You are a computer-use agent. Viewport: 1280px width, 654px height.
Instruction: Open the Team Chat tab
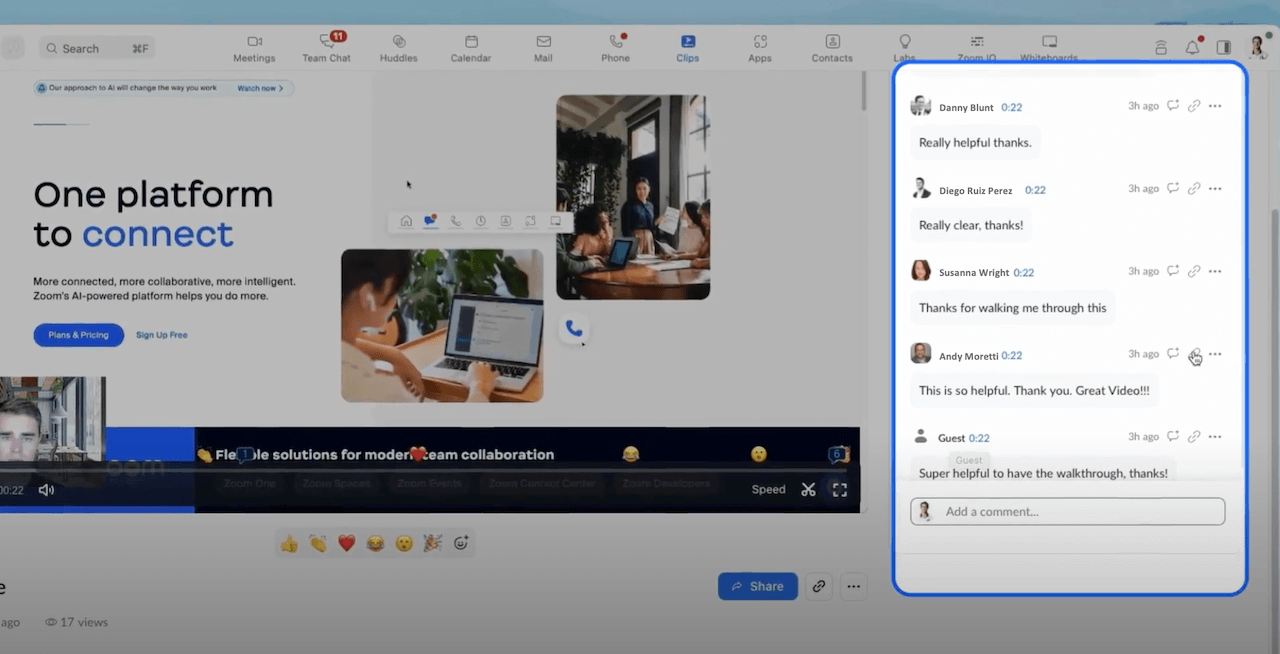(x=327, y=47)
